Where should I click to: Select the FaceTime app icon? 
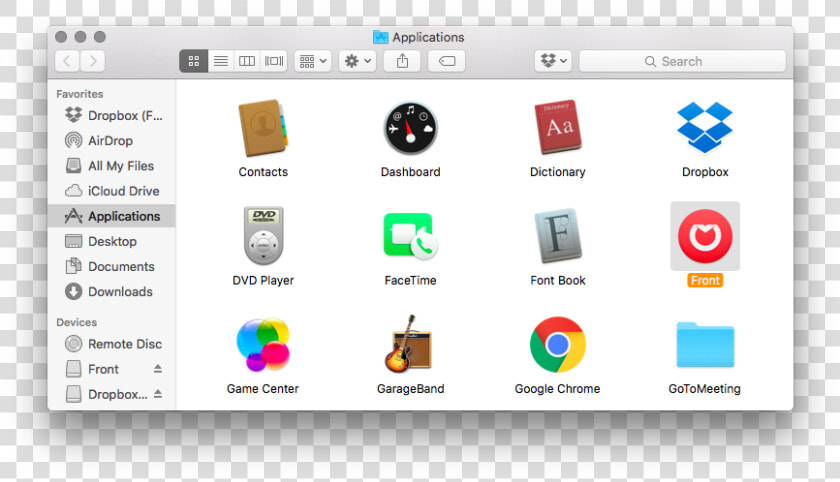pos(410,236)
